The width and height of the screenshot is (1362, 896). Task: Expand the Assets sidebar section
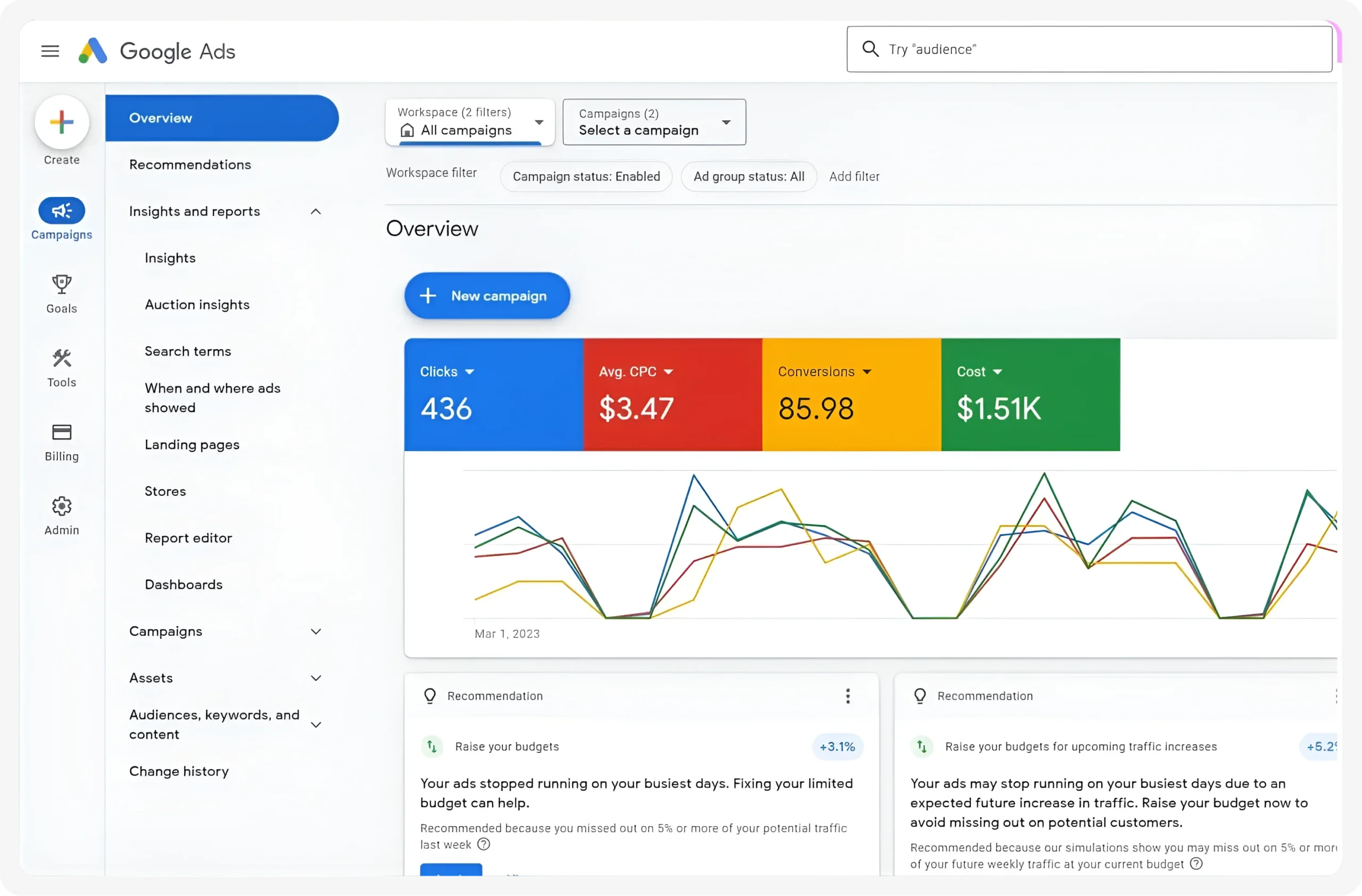(315, 678)
